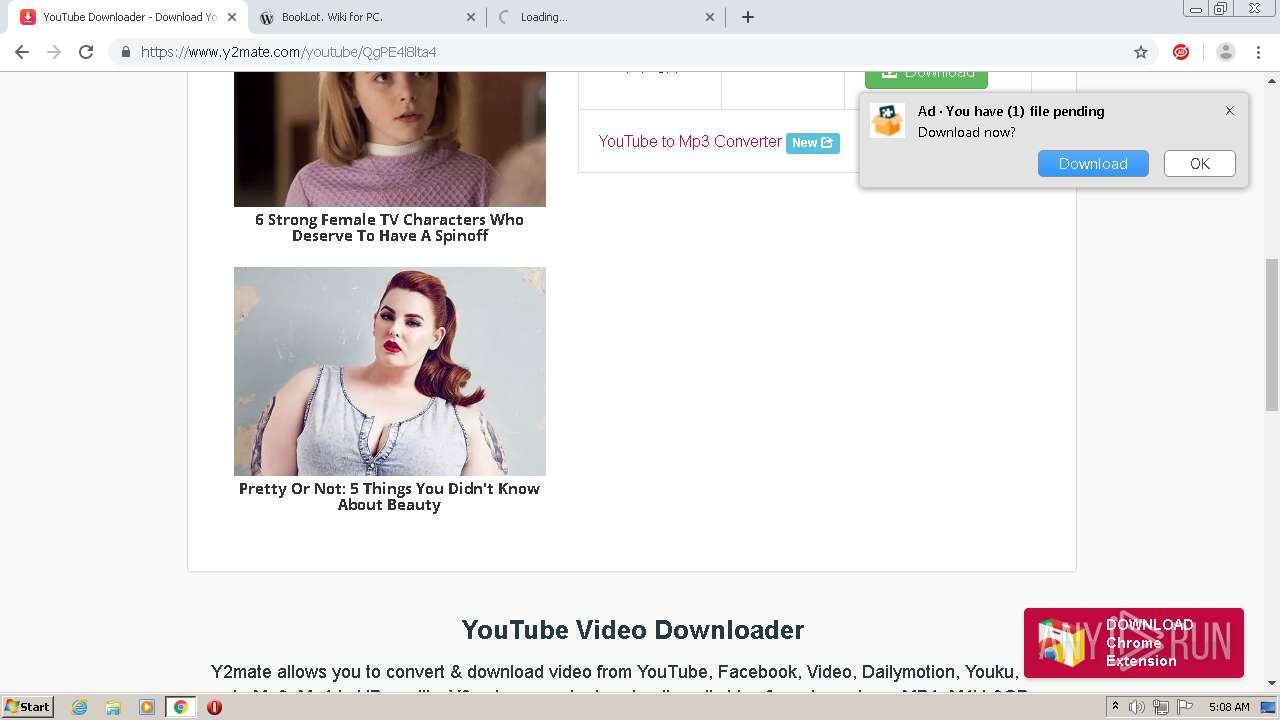Open the Windows Start menu
Screen dimensions: 1280x720
tap(28, 707)
